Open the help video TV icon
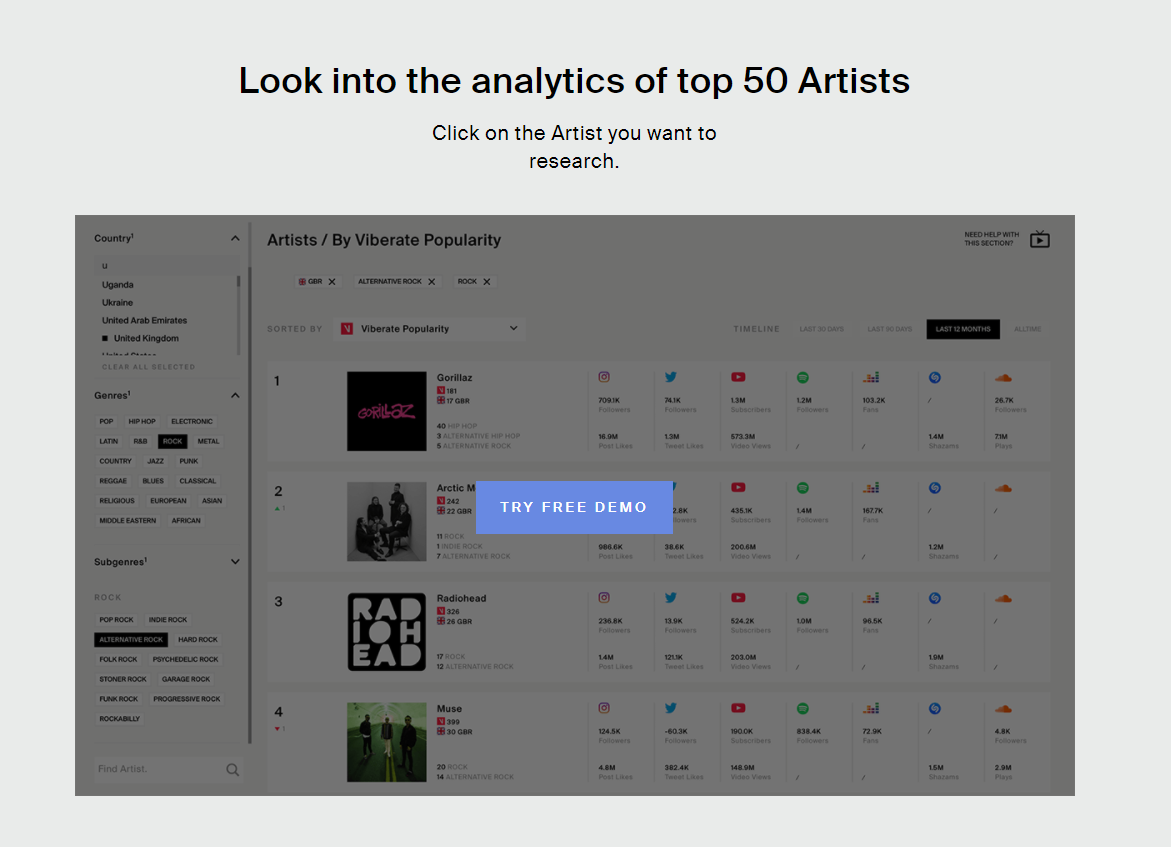Viewport: 1171px width, 847px height. pos(1040,239)
